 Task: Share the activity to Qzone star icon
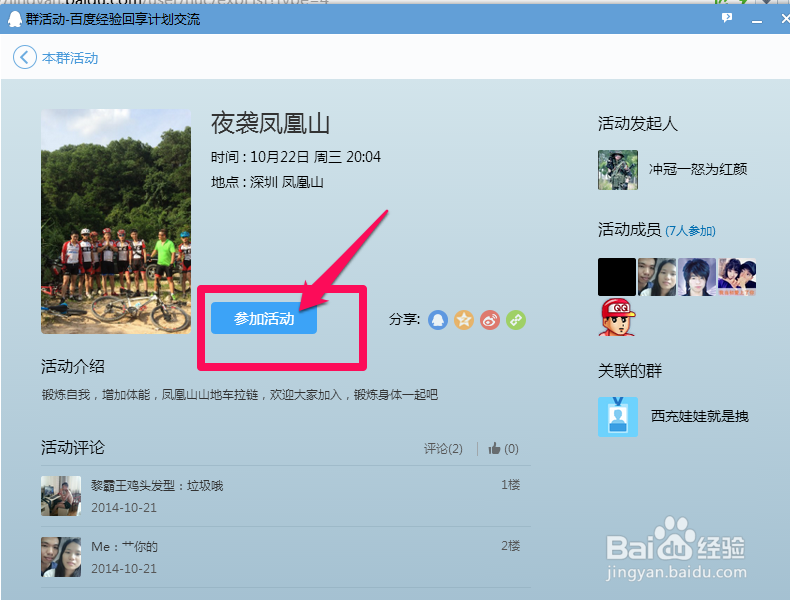(x=464, y=319)
